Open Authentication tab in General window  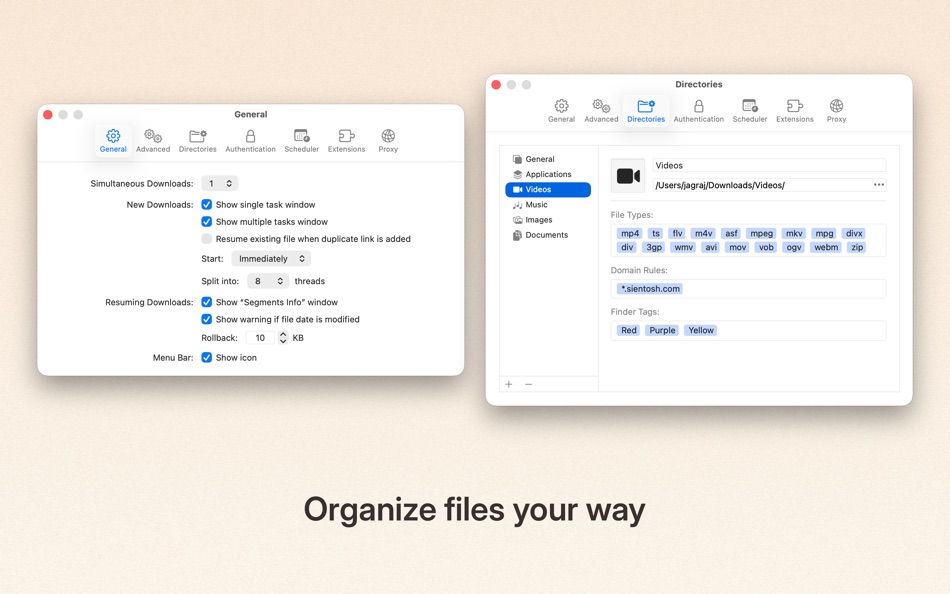(x=250, y=141)
